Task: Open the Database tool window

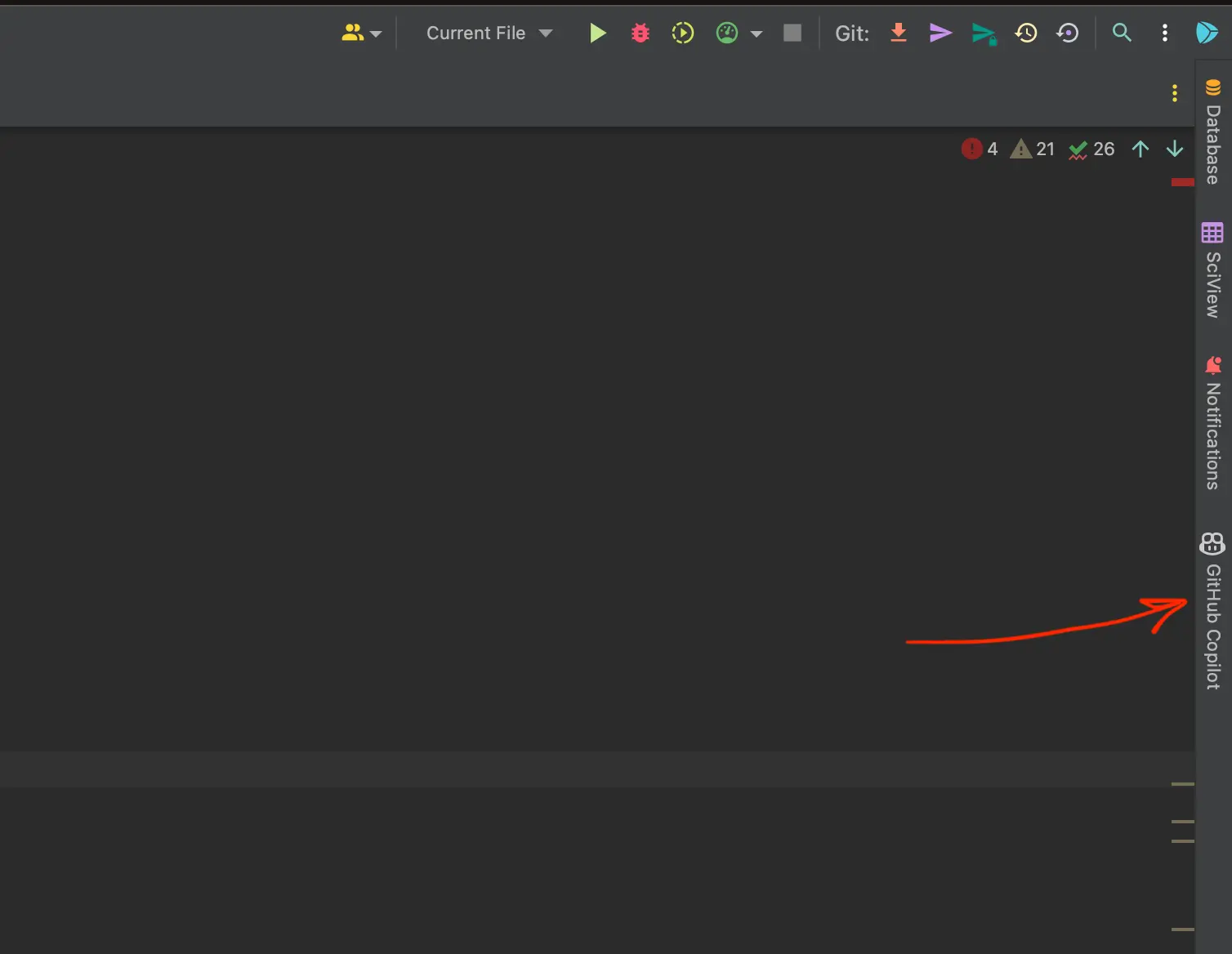Action: [x=1213, y=132]
